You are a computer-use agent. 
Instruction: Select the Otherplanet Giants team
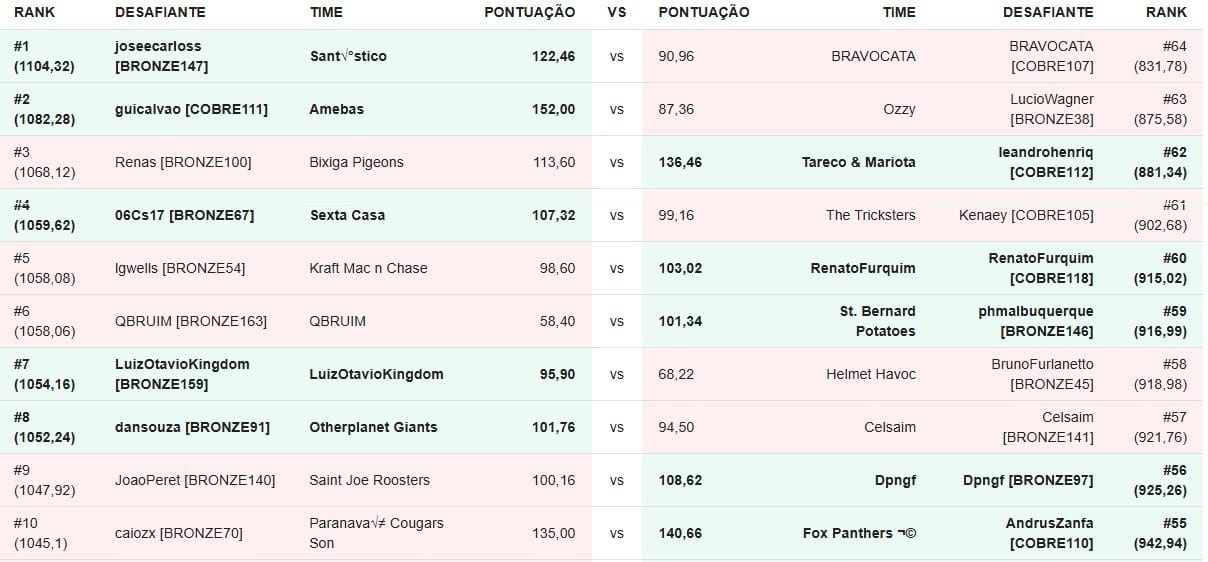[373, 427]
